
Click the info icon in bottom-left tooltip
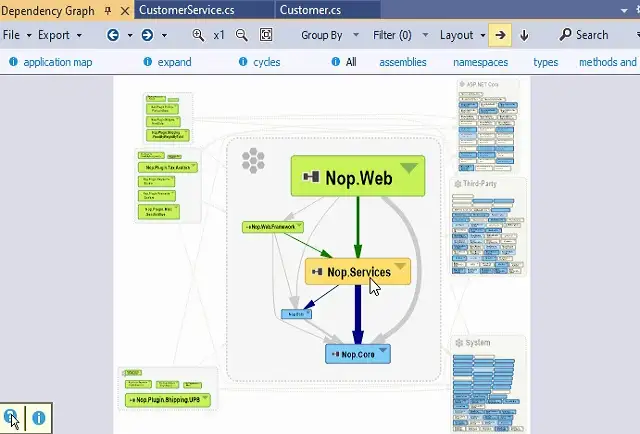[x=39, y=418]
